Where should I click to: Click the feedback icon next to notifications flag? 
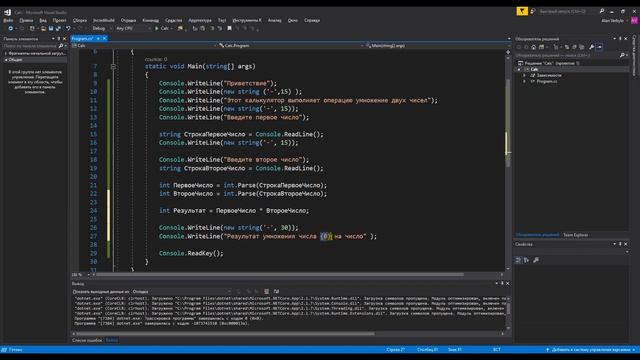[x=533, y=11]
